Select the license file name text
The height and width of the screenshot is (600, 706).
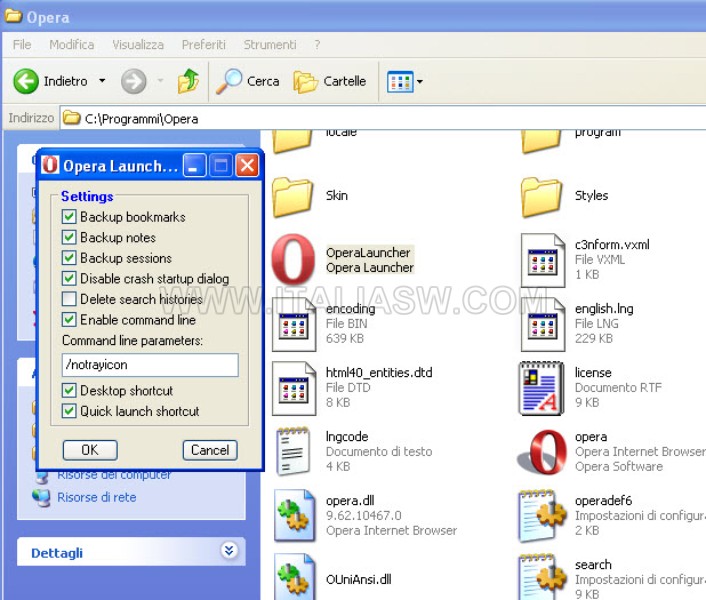(x=593, y=373)
